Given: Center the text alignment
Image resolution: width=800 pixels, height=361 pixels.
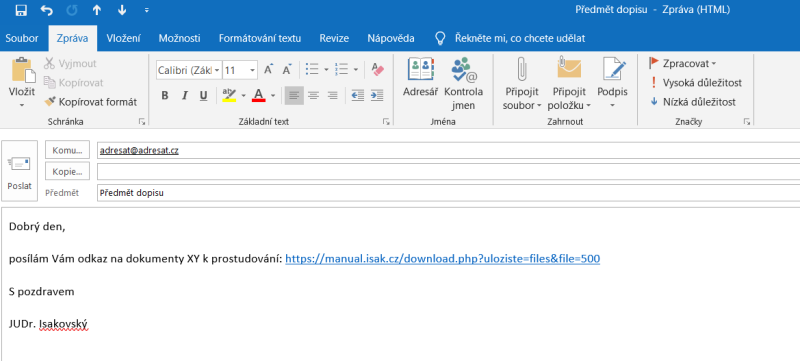Looking at the screenshot, I should pos(313,95).
